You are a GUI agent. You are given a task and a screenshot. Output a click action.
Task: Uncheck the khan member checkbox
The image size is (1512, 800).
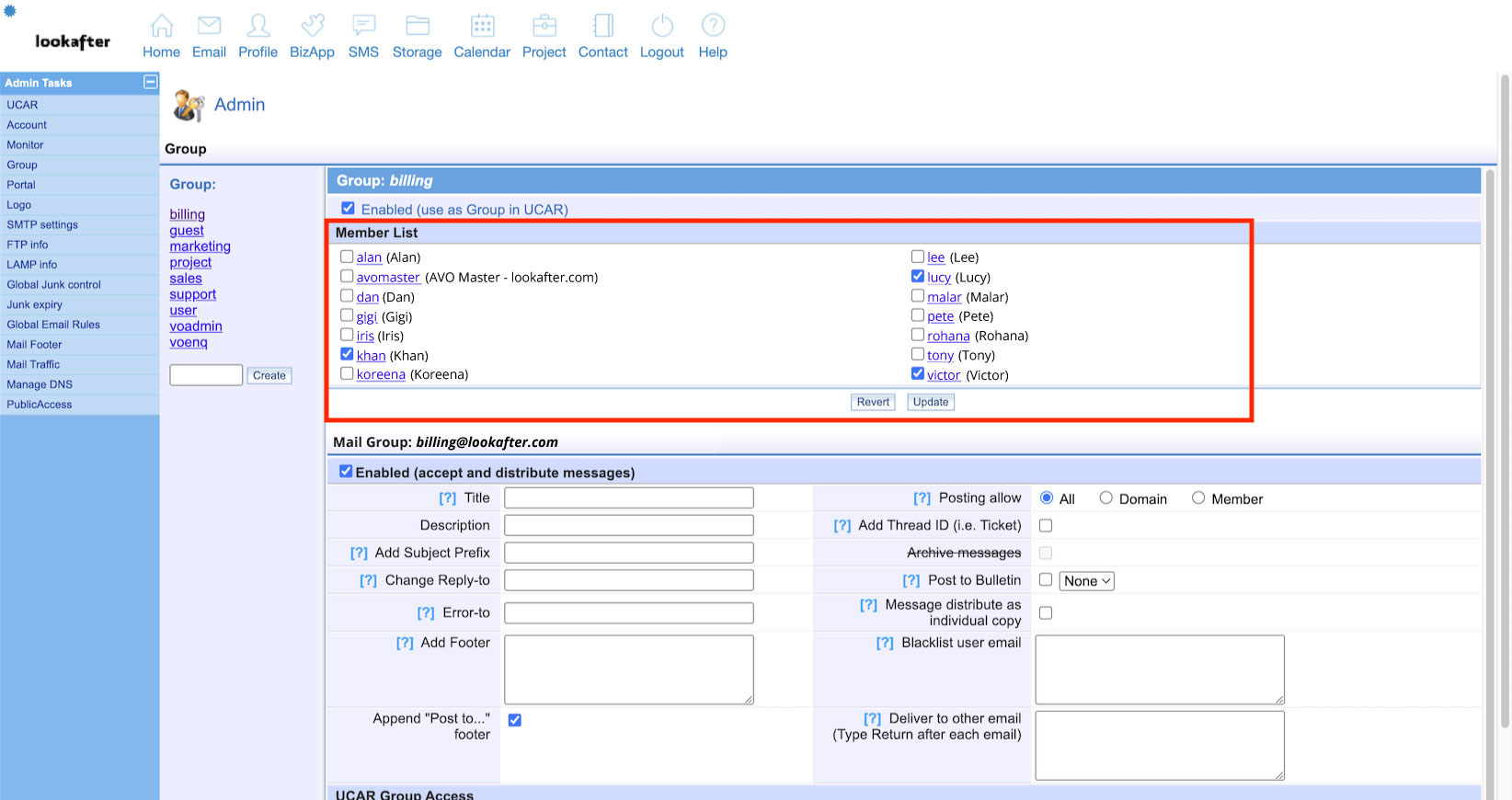tap(347, 354)
